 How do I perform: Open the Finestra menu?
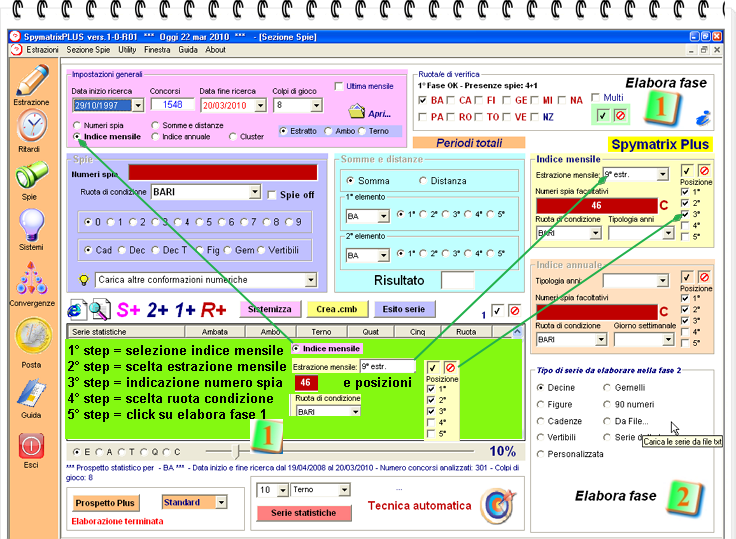pyautogui.click(x=157, y=50)
